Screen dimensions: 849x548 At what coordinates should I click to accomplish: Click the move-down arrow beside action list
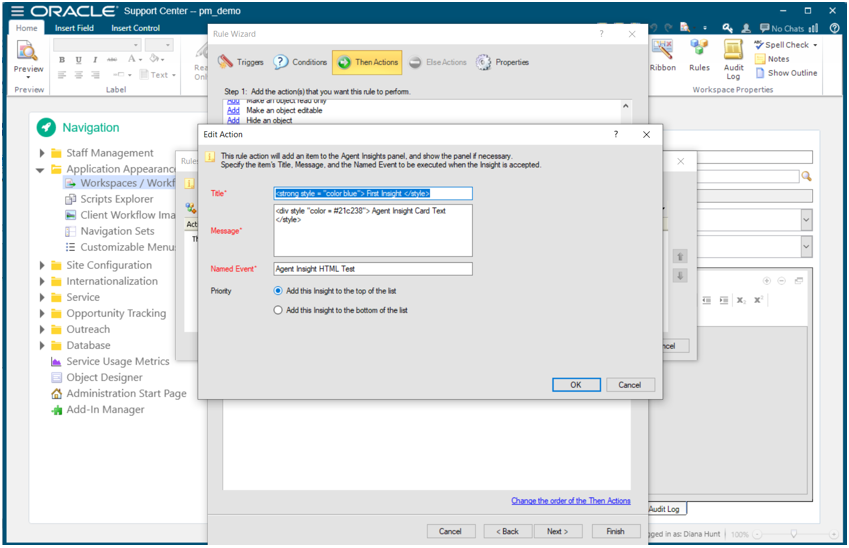coord(680,276)
